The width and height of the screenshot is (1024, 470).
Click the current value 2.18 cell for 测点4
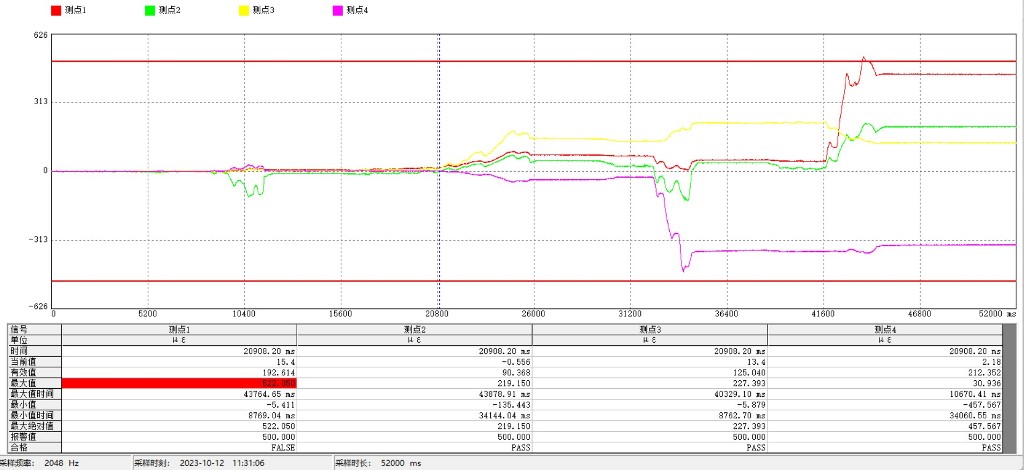[885, 361]
